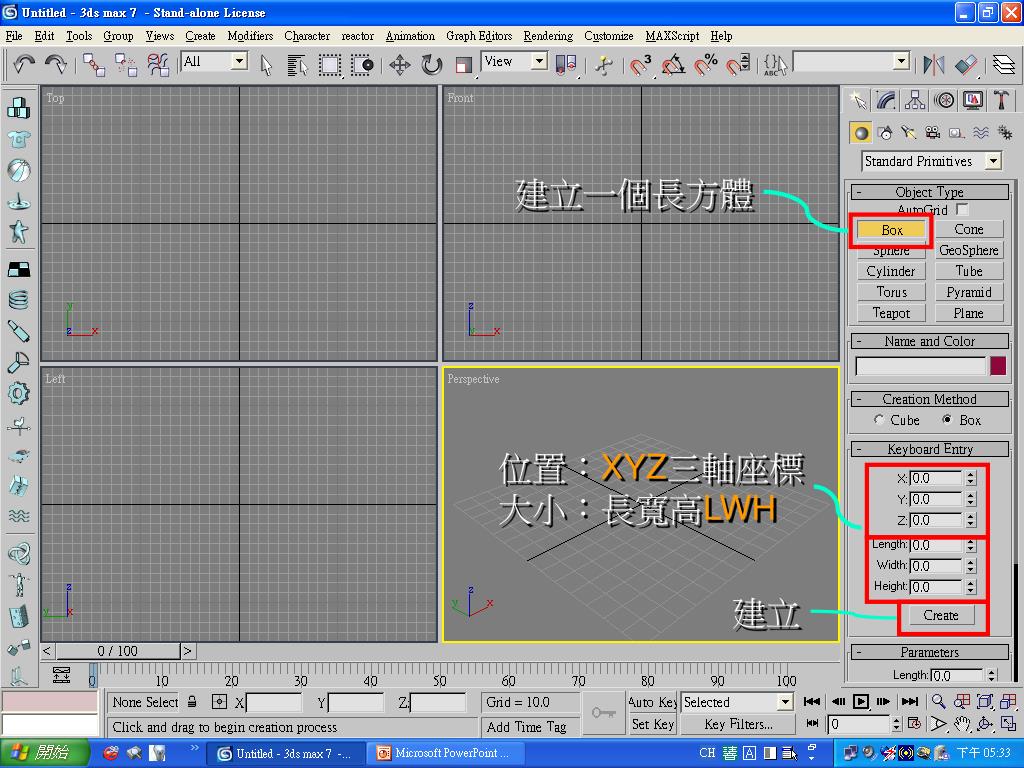The image size is (1024, 768).
Task: Open the named selection sets dropdown
Action: point(902,61)
